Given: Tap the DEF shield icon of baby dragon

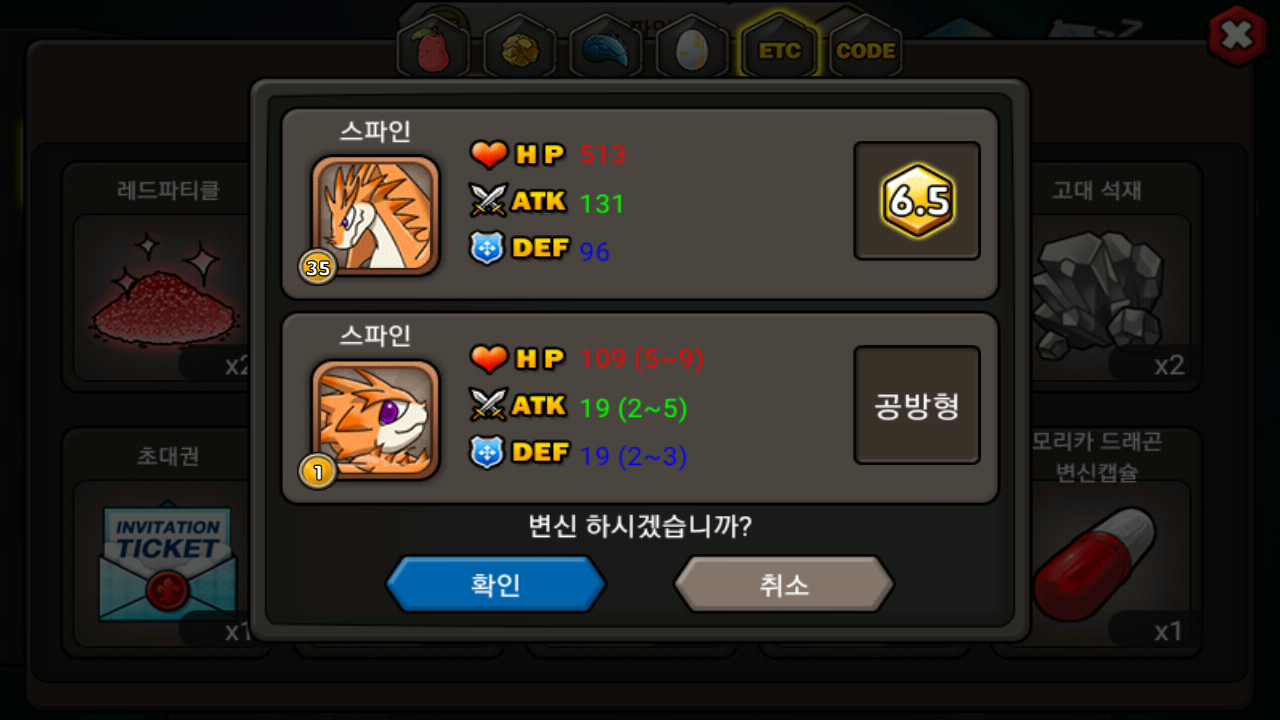Looking at the screenshot, I should click(x=487, y=452).
